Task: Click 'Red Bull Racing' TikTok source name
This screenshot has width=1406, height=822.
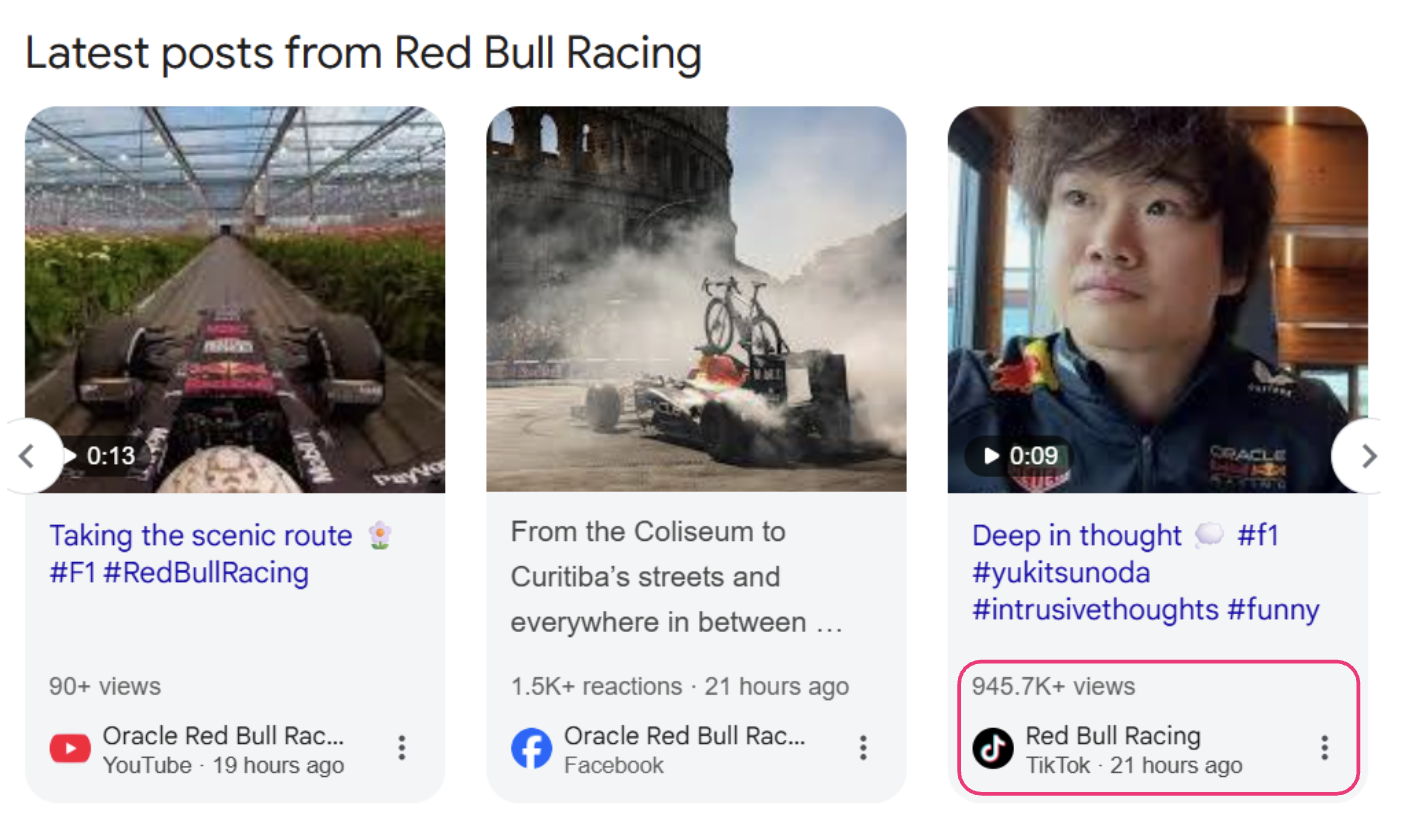Action: [x=1113, y=737]
